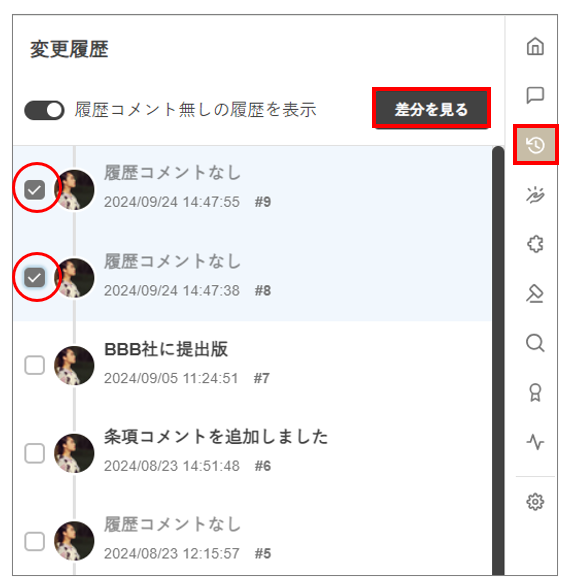Toggle 履歴コメント無しの履歴を表示 switch

[x=44, y=110]
